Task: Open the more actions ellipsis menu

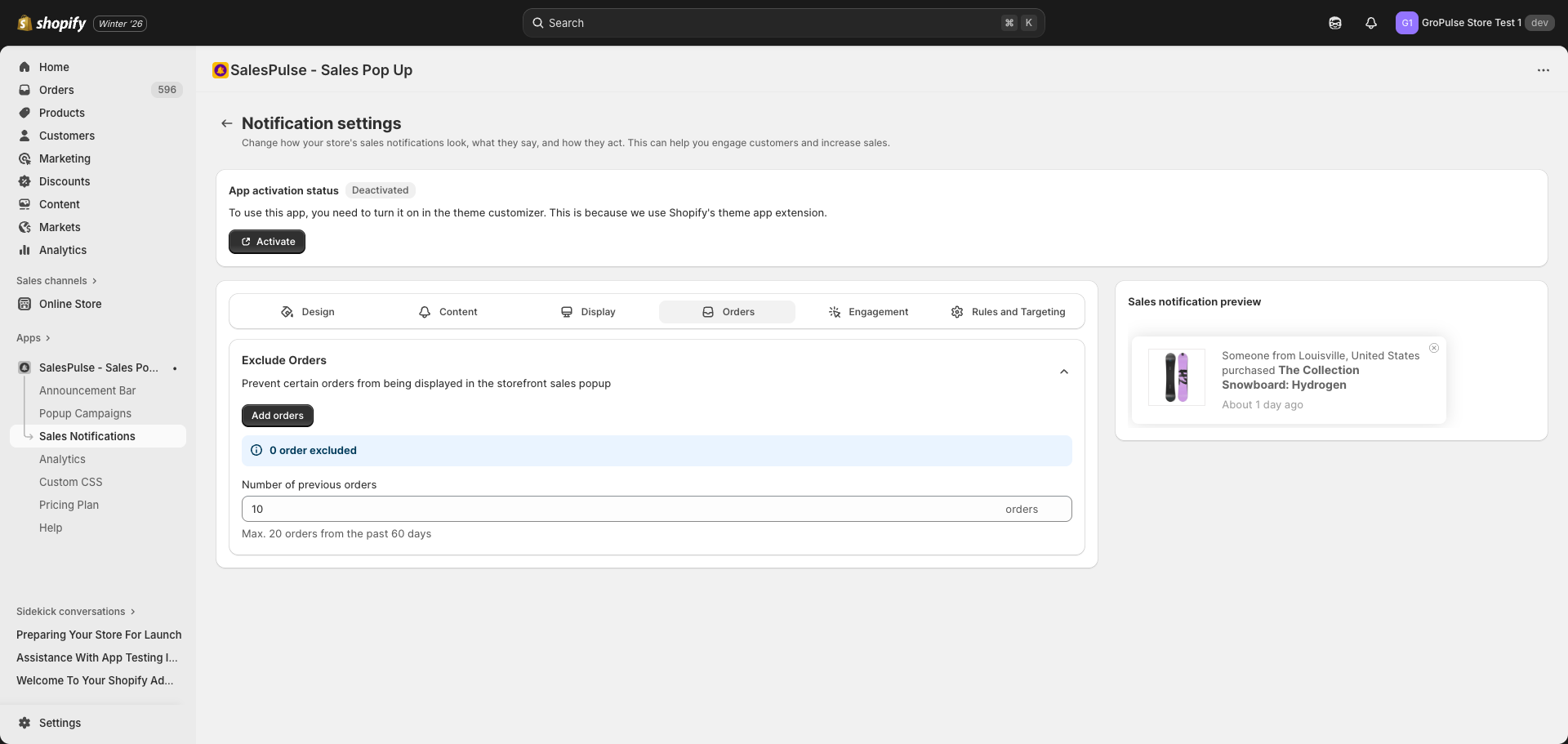Action: pos(1543,70)
